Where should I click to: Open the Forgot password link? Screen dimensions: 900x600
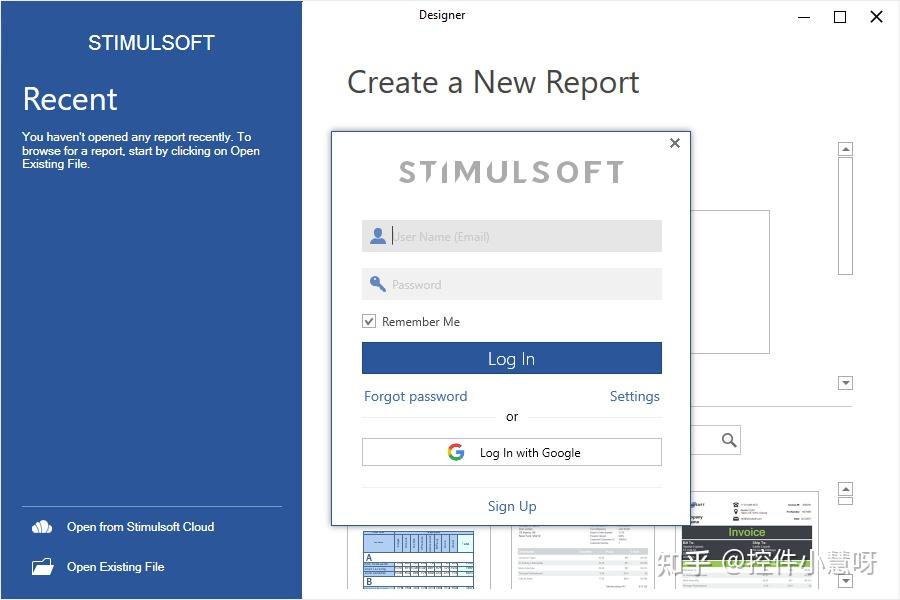click(x=415, y=396)
